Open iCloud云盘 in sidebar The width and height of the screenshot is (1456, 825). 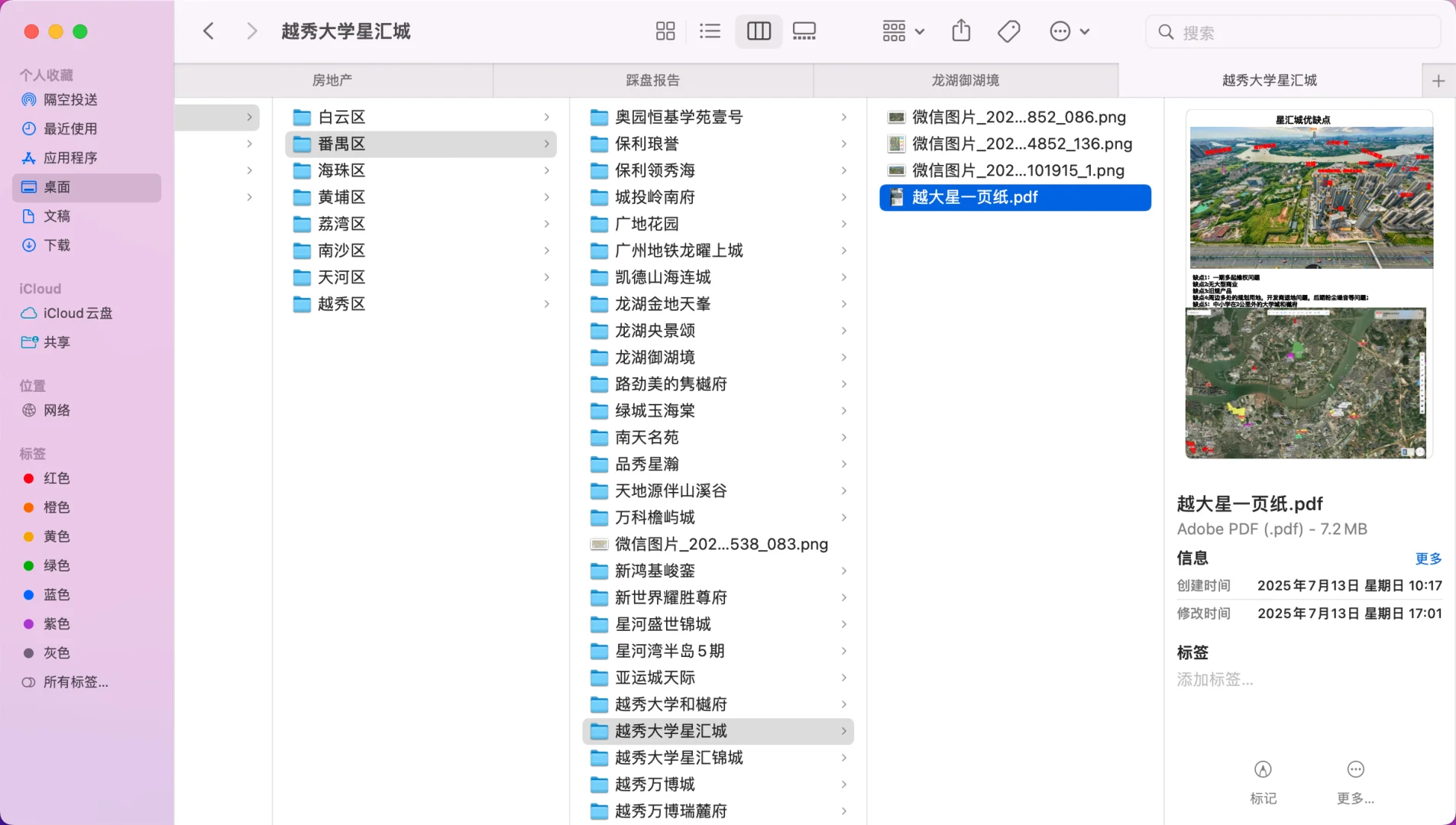(86, 313)
